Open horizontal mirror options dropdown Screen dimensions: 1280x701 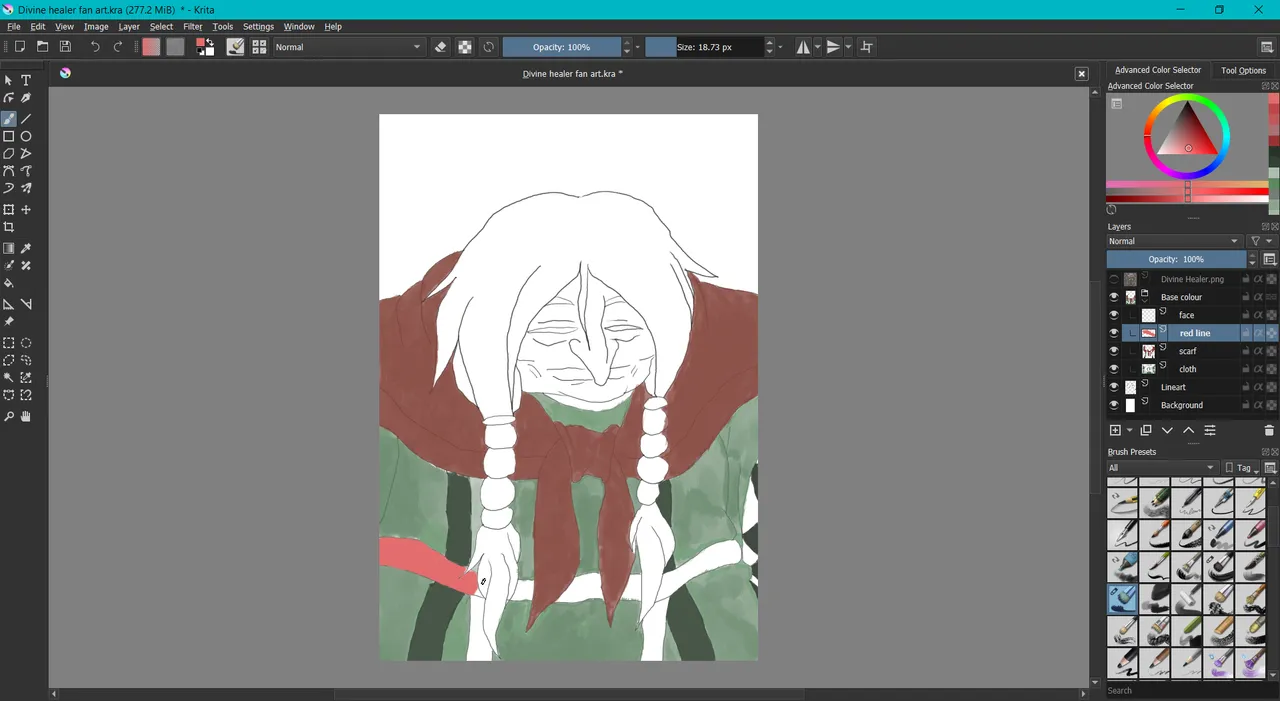[x=817, y=47]
